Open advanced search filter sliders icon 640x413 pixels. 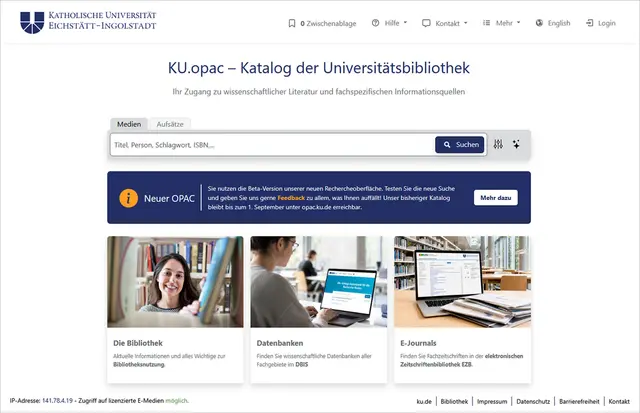click(498, 144)
